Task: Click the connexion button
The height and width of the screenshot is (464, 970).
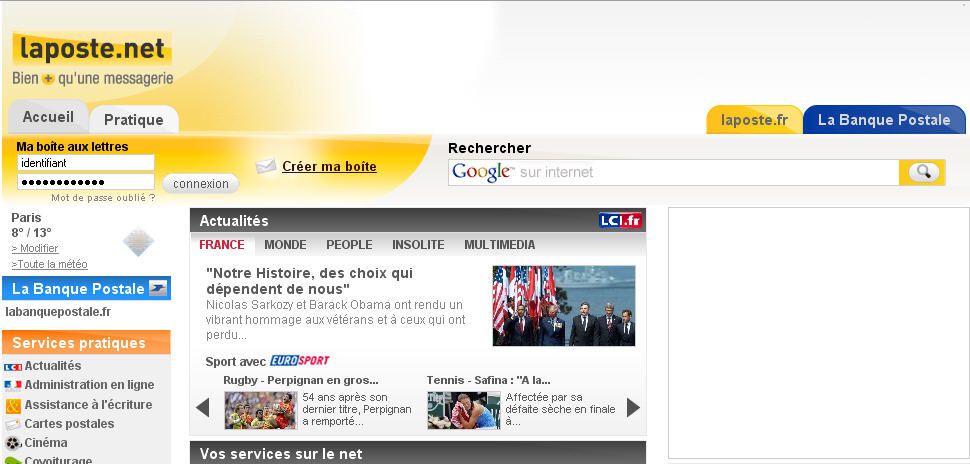Action: pyautogui.click(x=200, y=184)
